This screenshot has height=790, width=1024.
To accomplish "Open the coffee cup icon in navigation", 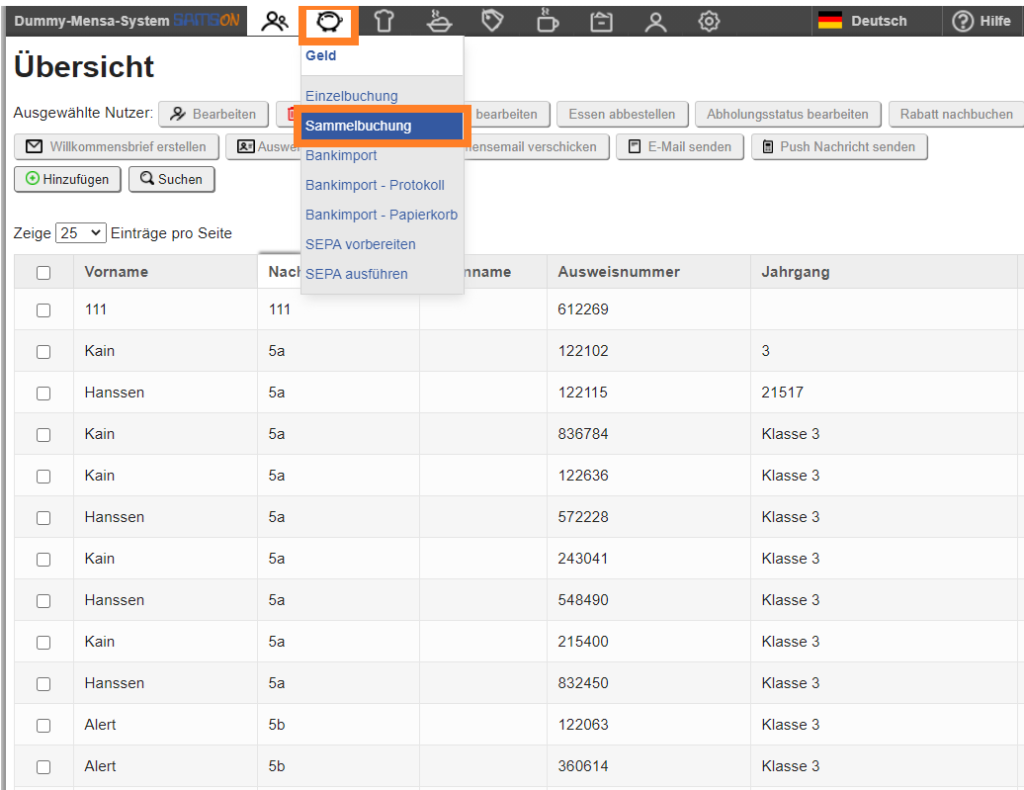I will pos(547,22).
